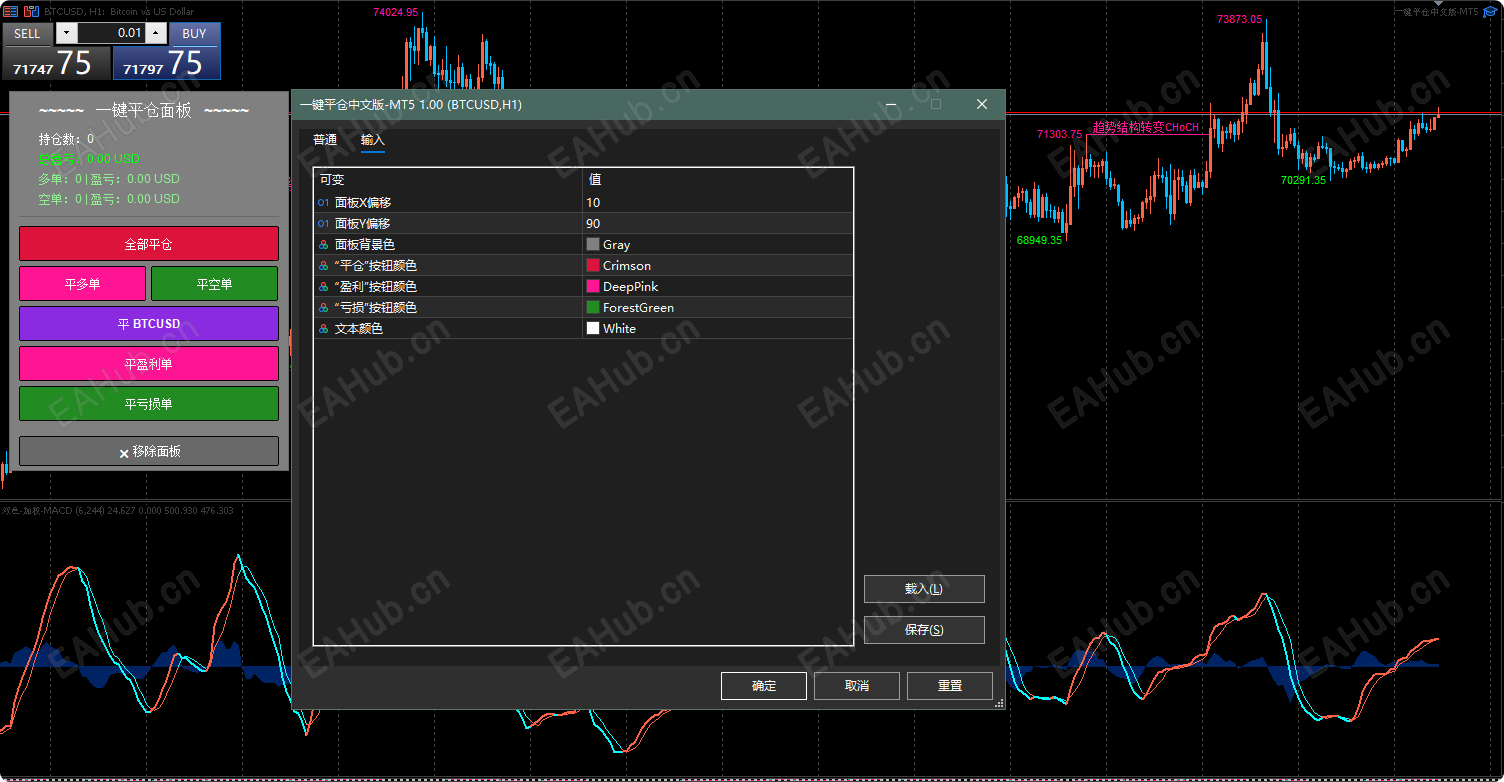
Task: Click the color type icon for "平仓"按钮颜色
Action: [323, 265]
